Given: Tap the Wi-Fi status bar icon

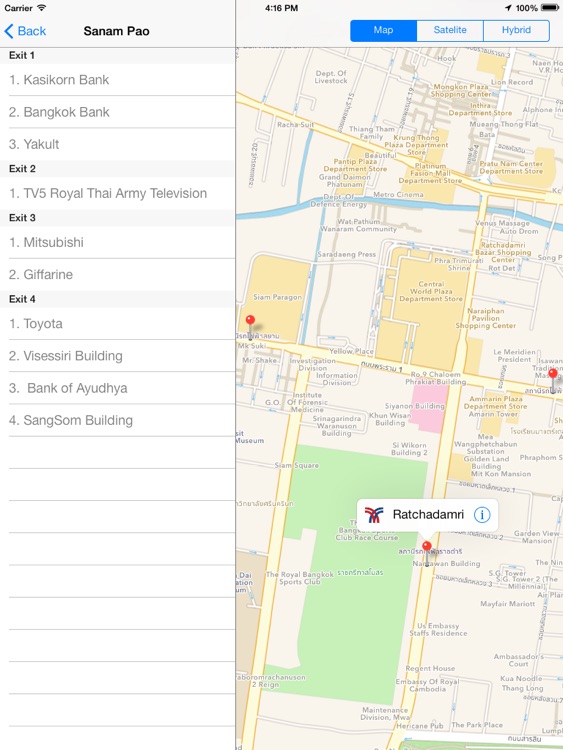Looking at the screenshot, I should [x=42, y=8].
